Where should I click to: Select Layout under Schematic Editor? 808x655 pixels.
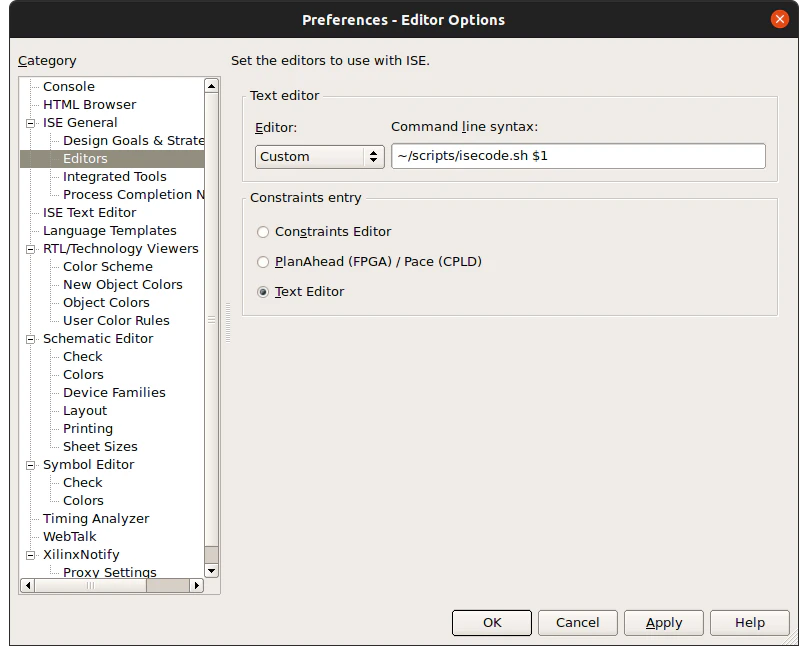click(85, 411)
